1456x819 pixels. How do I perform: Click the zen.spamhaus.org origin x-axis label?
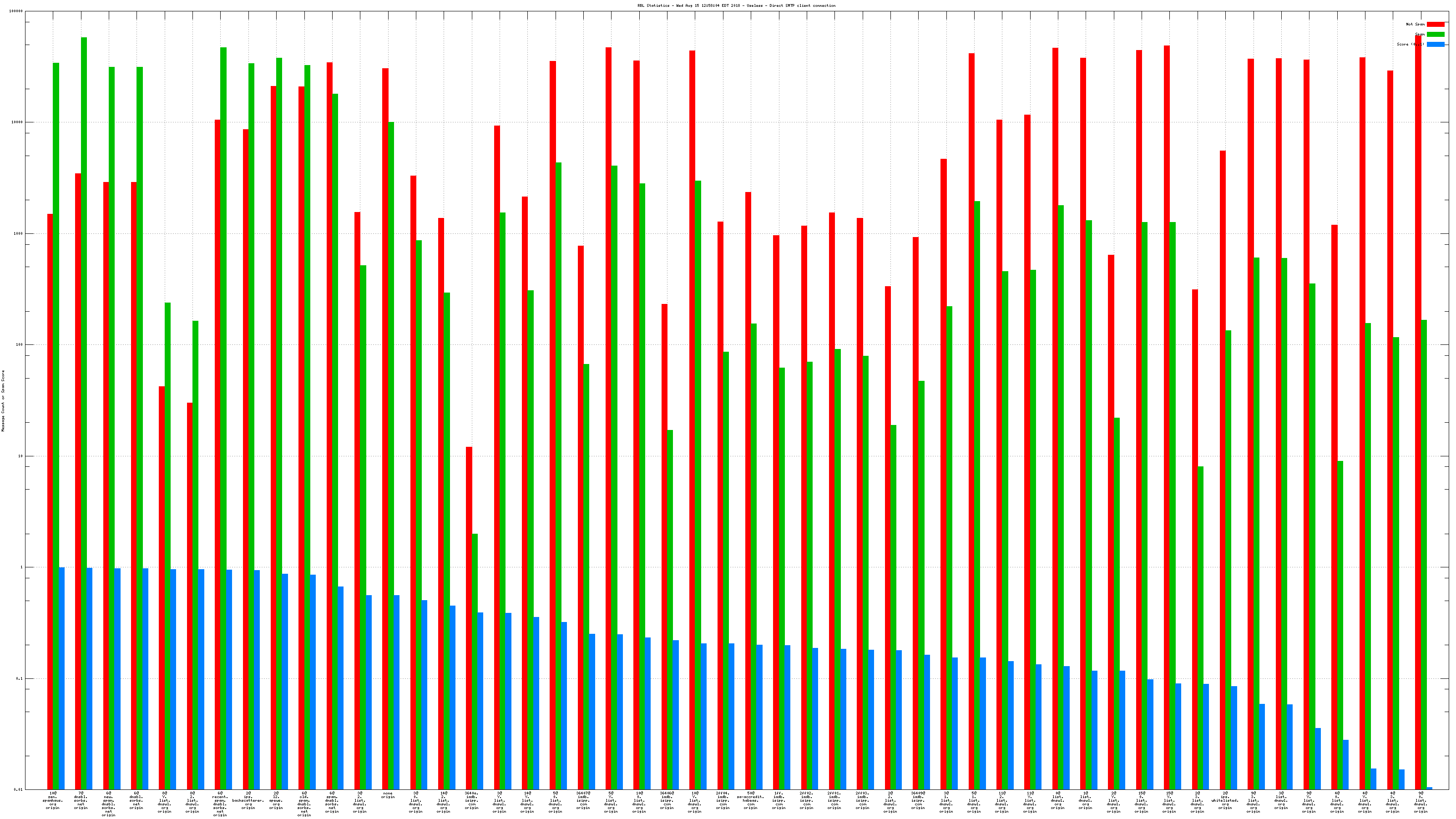pyautogui.click(x=53, y=801)
